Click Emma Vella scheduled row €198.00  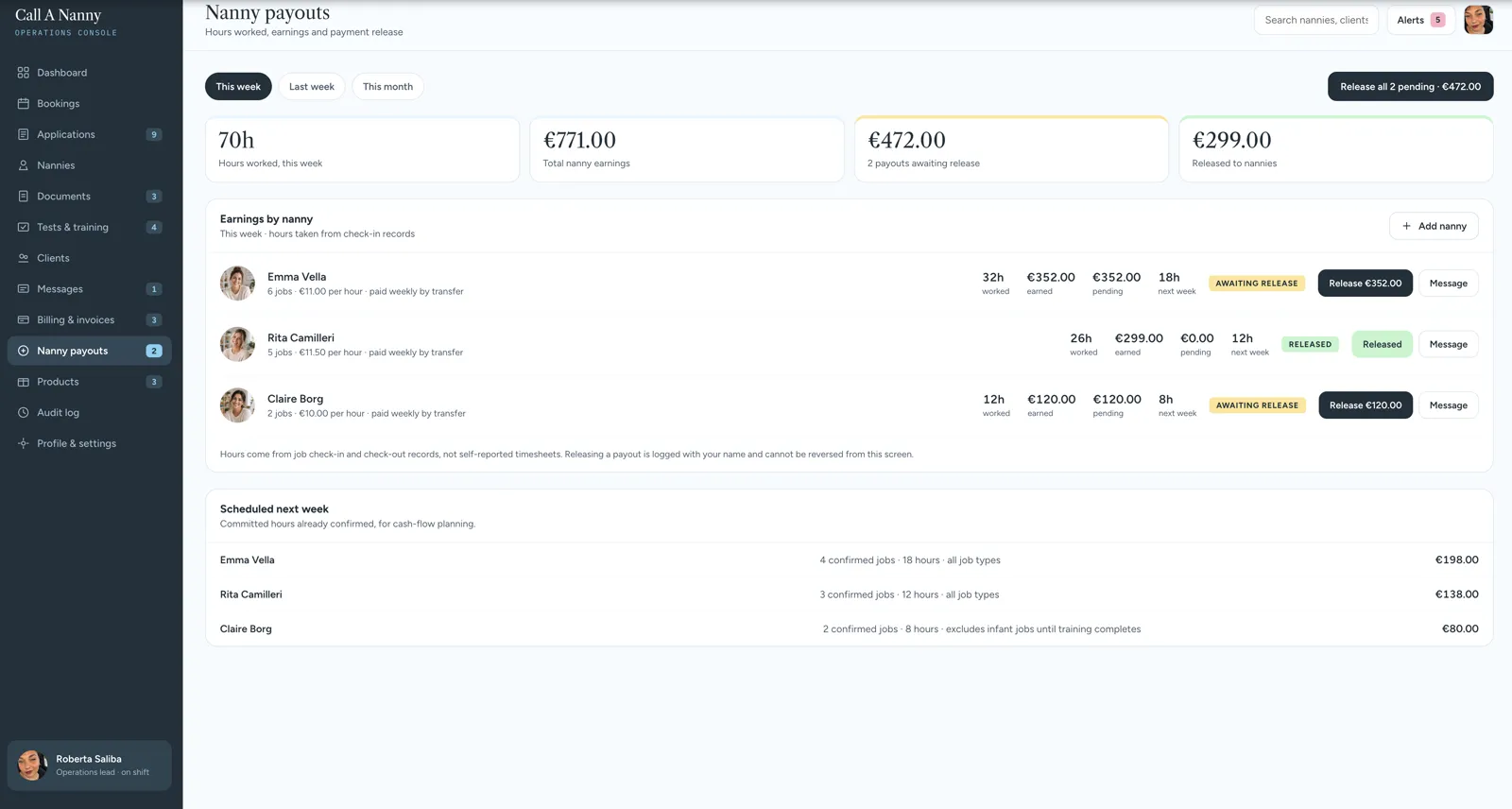coord(849,560)
